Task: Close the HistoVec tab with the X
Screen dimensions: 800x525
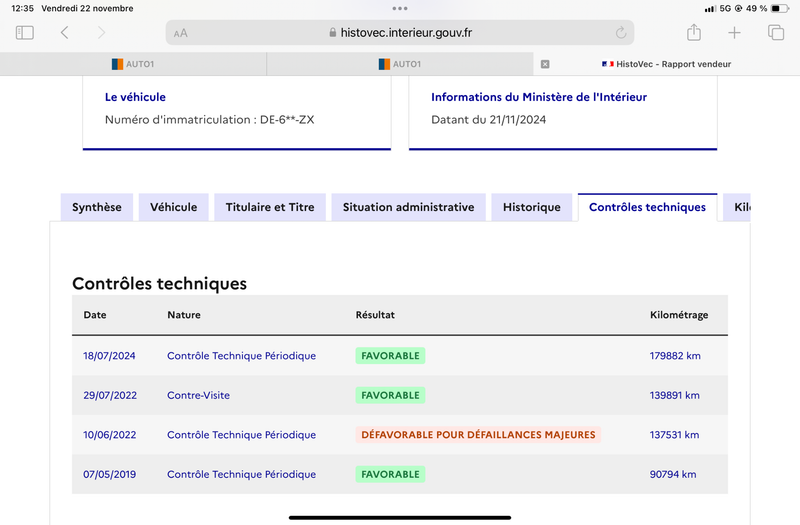Action: click(545, 64)
